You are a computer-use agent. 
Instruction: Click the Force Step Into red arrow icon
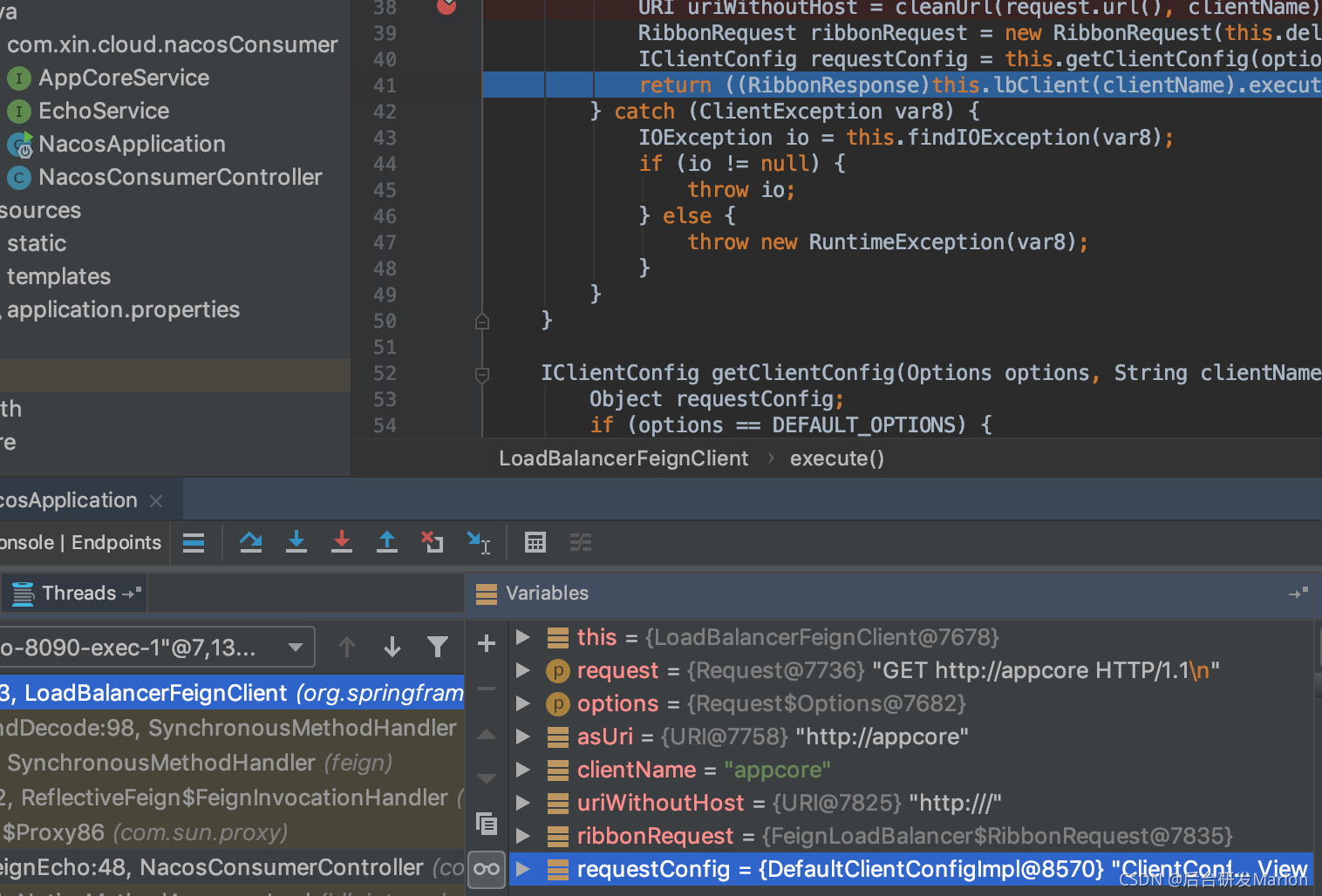pos(342,543)
